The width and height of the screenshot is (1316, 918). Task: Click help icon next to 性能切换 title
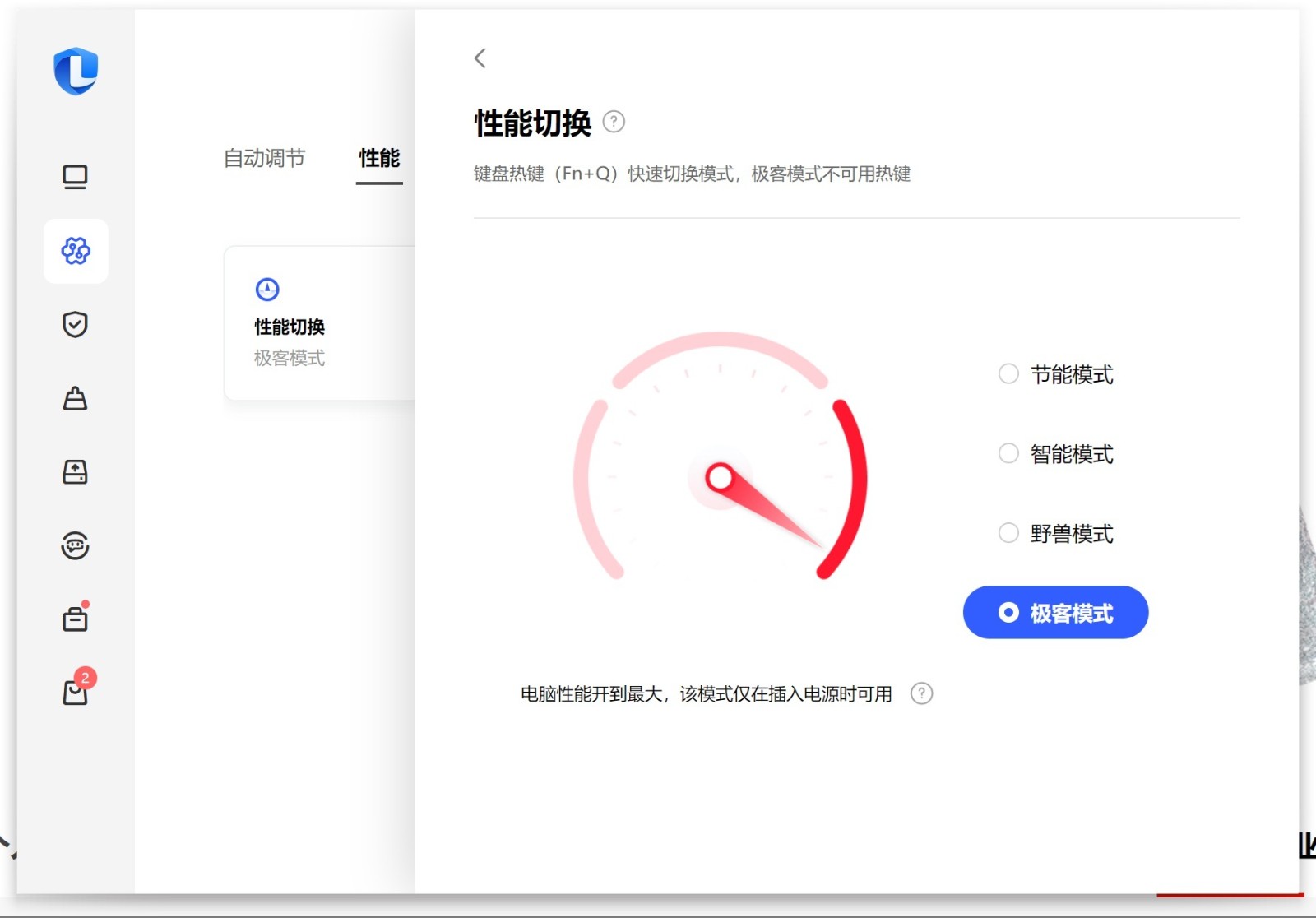coord(614,122)
